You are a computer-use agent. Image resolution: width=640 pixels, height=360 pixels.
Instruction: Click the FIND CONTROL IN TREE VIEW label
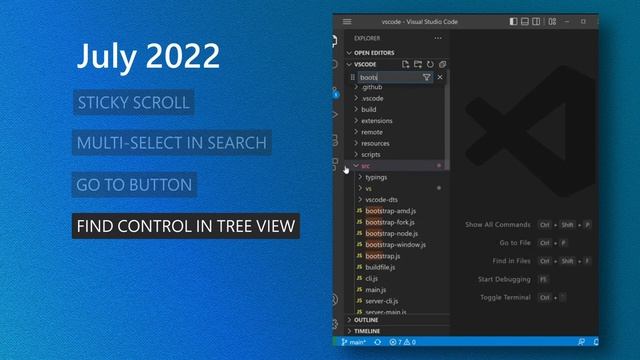[x=186, y=226]
